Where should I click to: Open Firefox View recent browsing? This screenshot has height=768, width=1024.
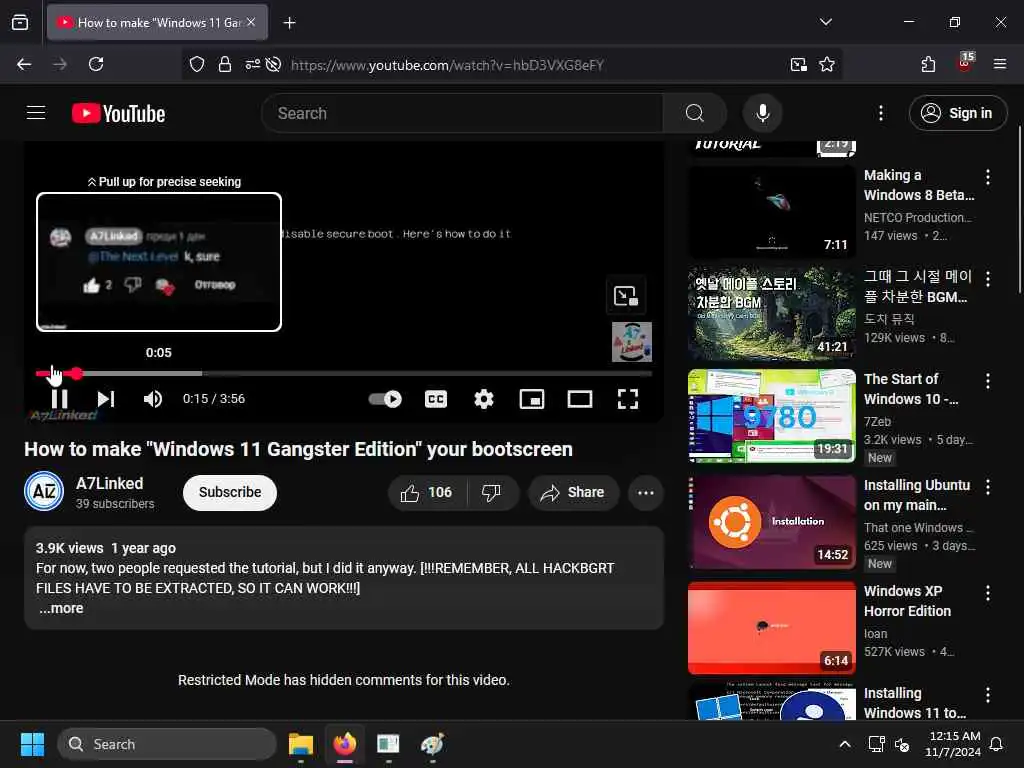point(20,23)
